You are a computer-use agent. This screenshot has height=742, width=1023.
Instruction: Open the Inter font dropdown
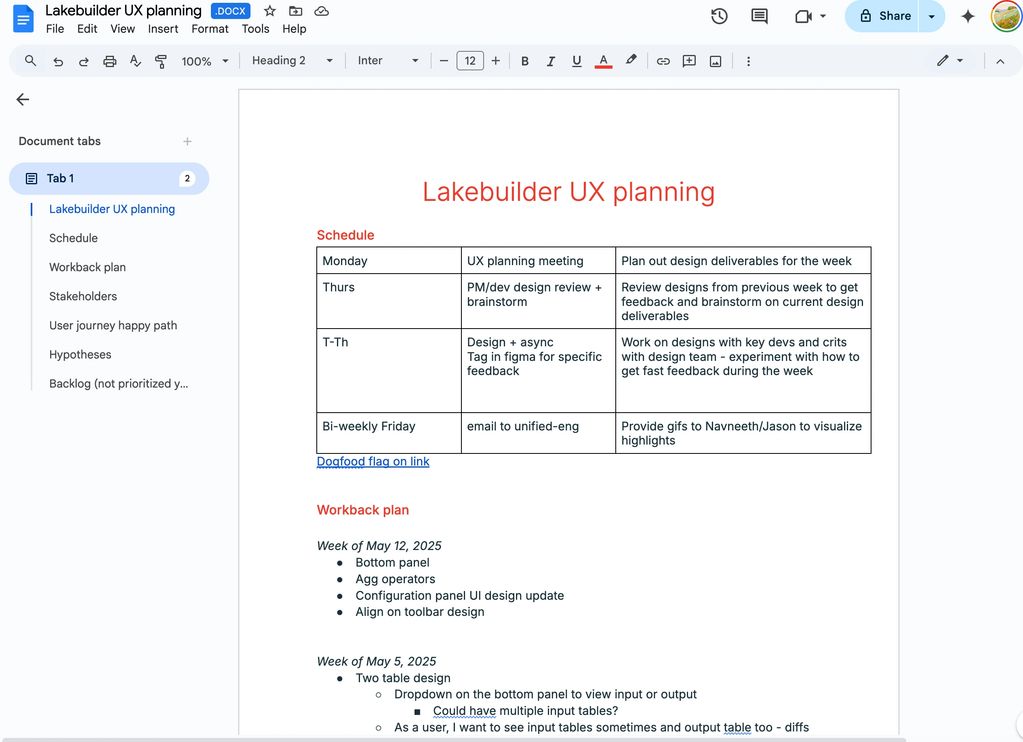pyautogui.click(x=388, y=61)
